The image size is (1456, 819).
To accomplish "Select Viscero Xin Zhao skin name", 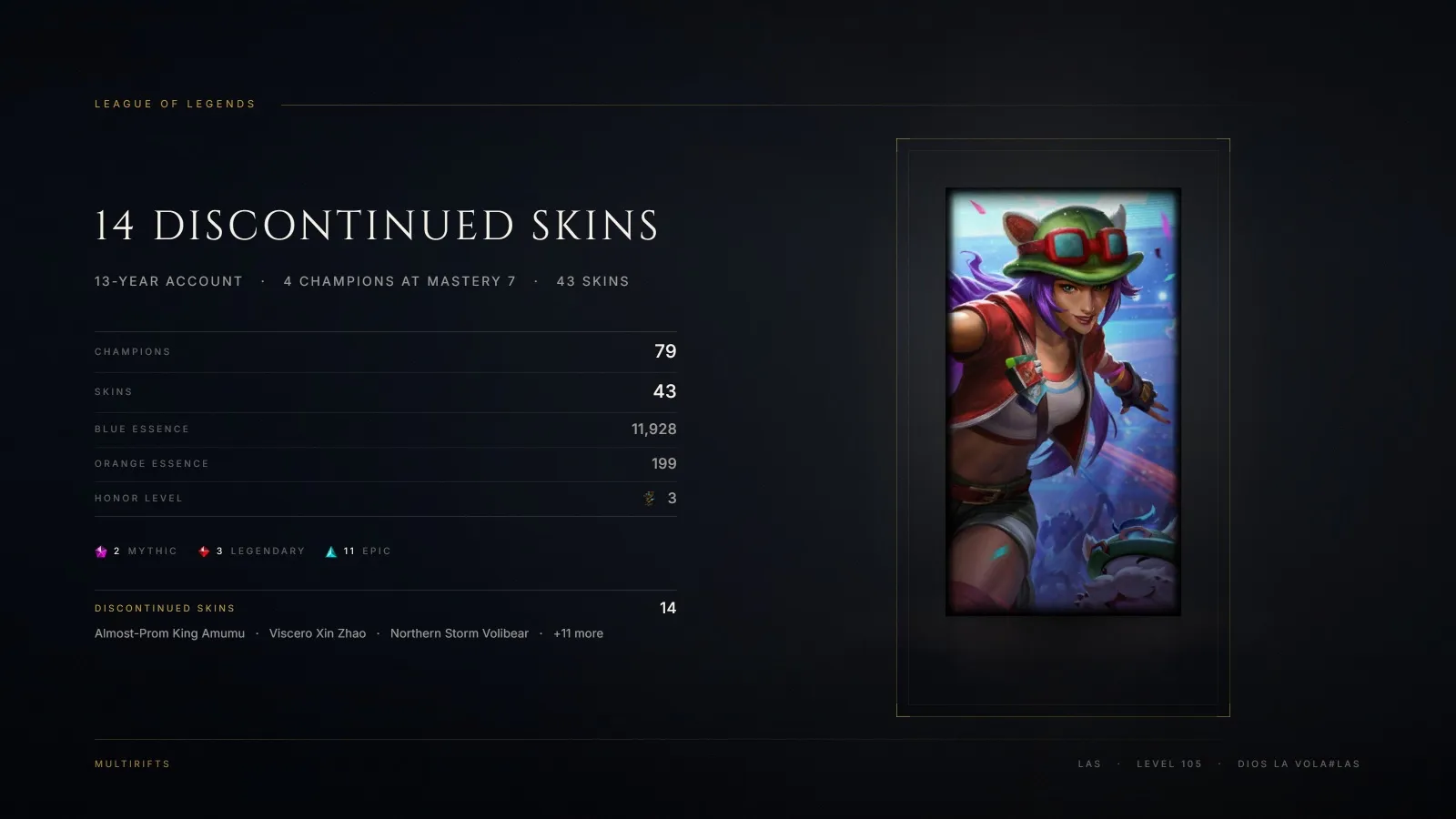I will (318, 633).
